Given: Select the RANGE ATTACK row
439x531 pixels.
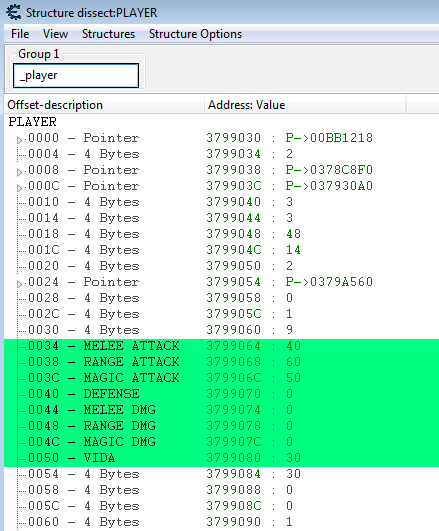Looking at the screenshot, I should (x=221, y=362).
